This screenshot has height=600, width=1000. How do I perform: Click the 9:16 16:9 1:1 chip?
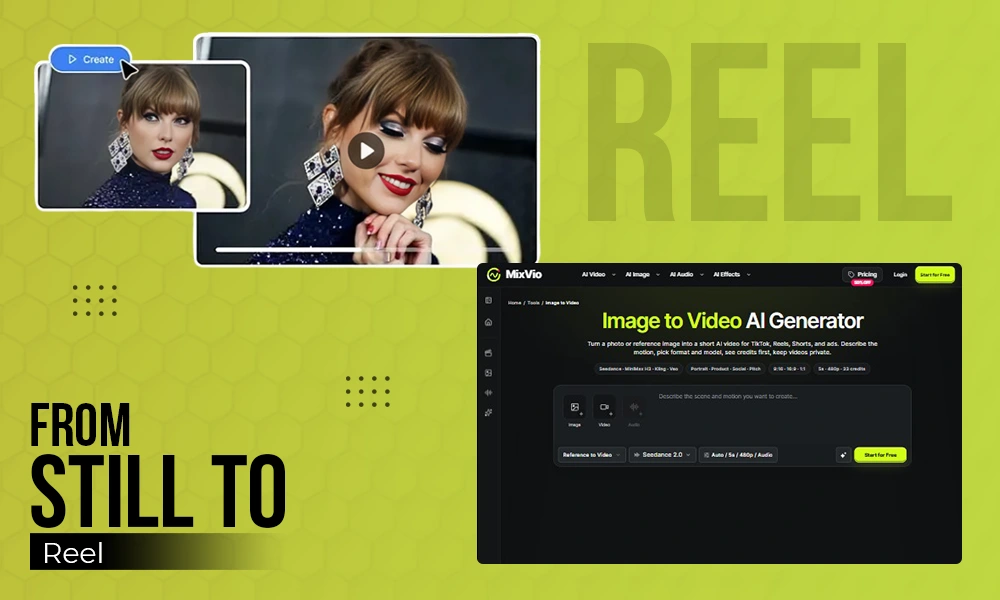[789, 369]
